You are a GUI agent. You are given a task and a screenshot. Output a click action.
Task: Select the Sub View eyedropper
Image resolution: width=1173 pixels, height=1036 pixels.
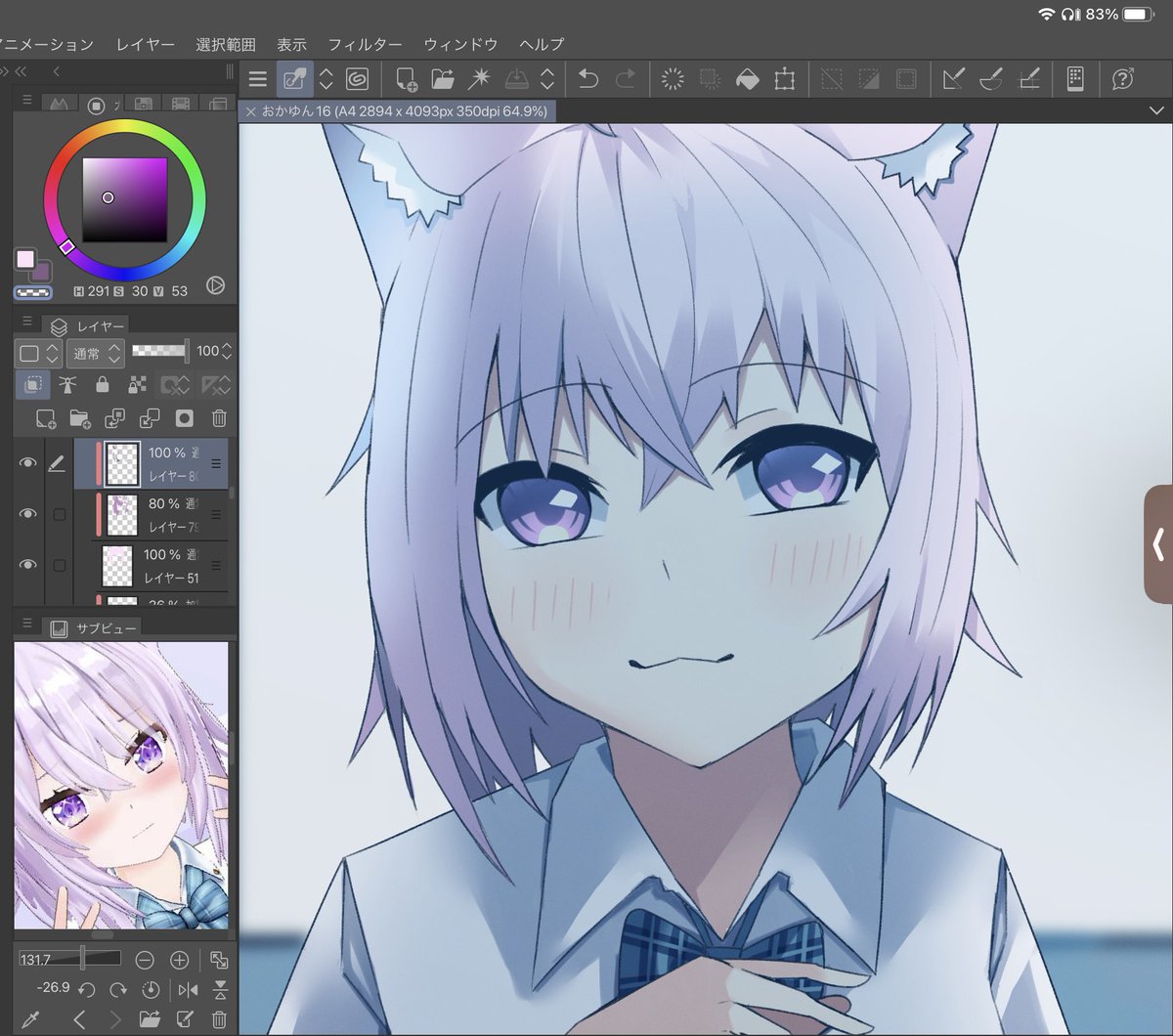(x=30, y=1020)
